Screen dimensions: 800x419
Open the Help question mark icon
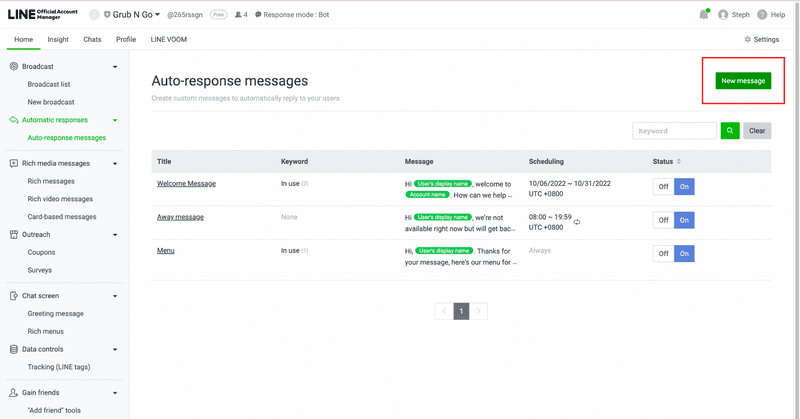point(762,15)
